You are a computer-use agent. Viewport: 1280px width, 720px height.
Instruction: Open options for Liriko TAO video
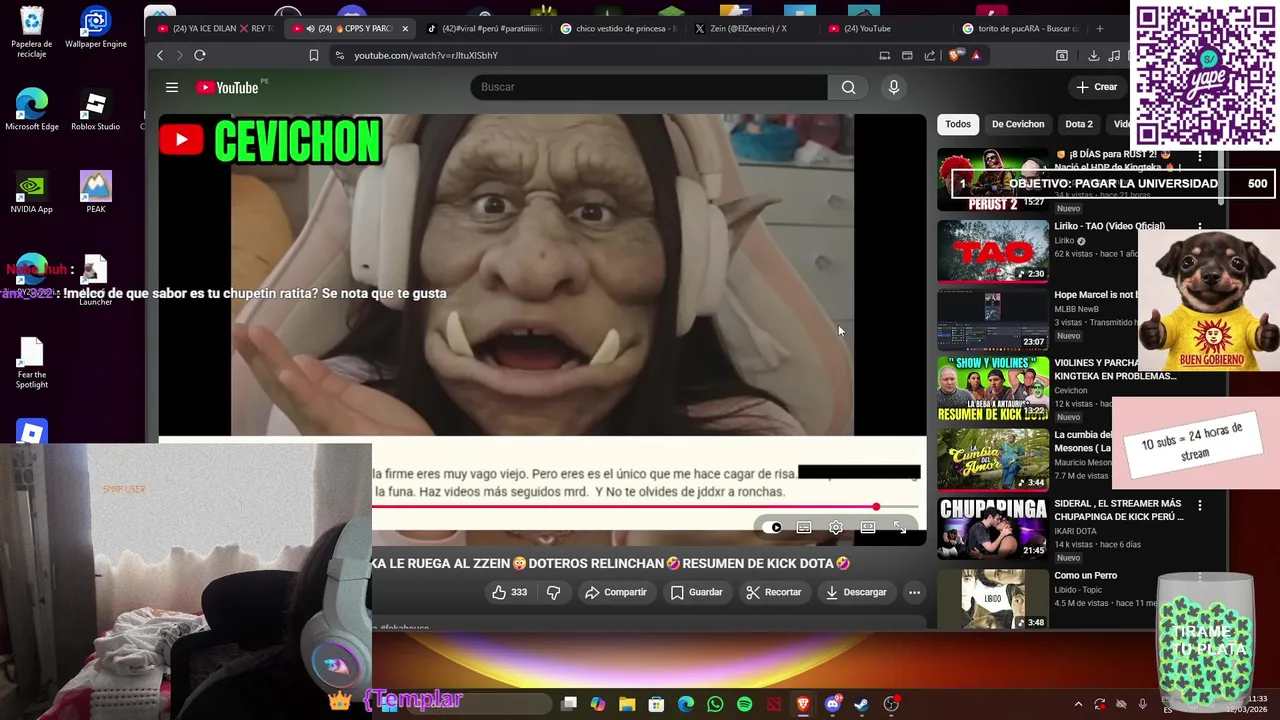click(1200, 226)
